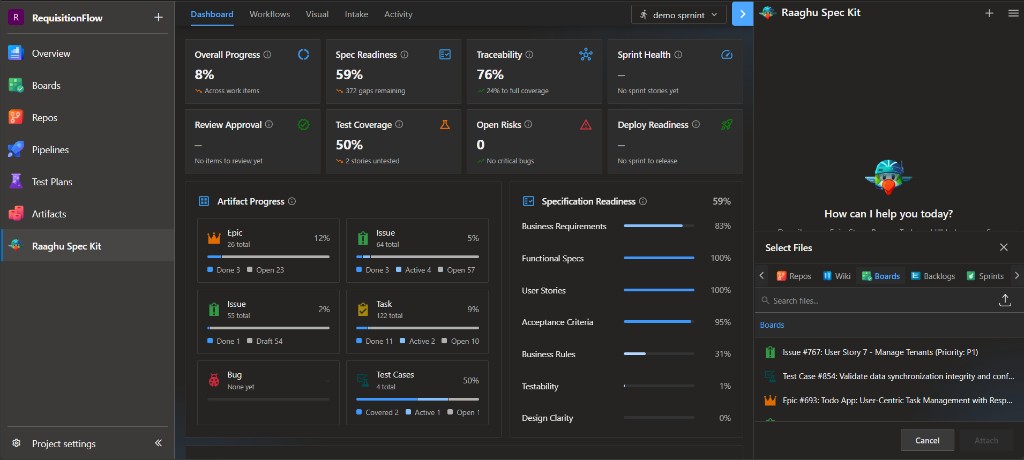Screen dimensions: 1024x460
Task: Click the Test Coverage flask icon
Action: coord(445,125)
